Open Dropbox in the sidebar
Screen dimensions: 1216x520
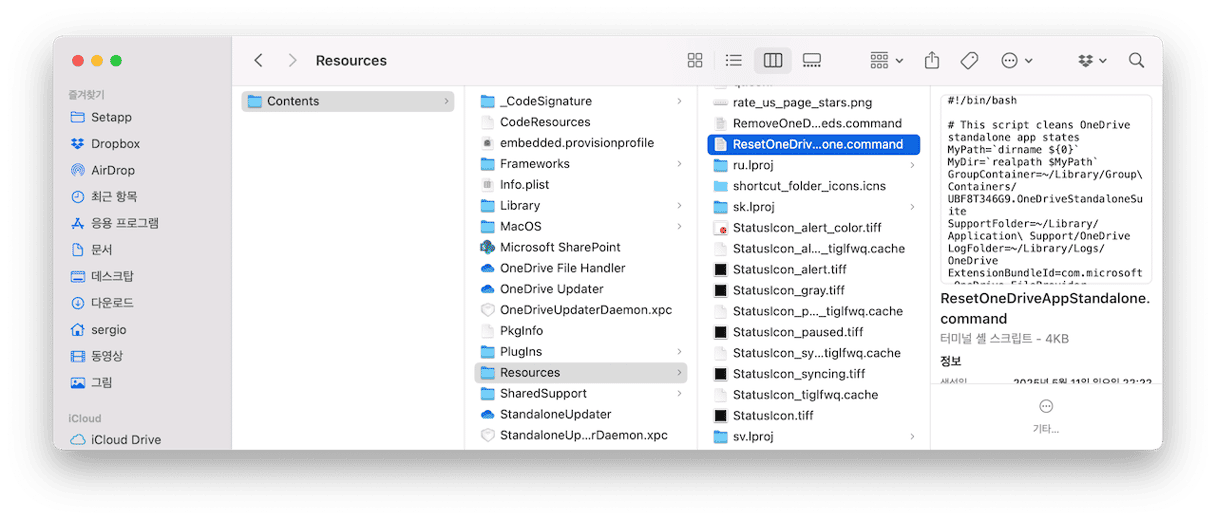[x=115, y=143]
